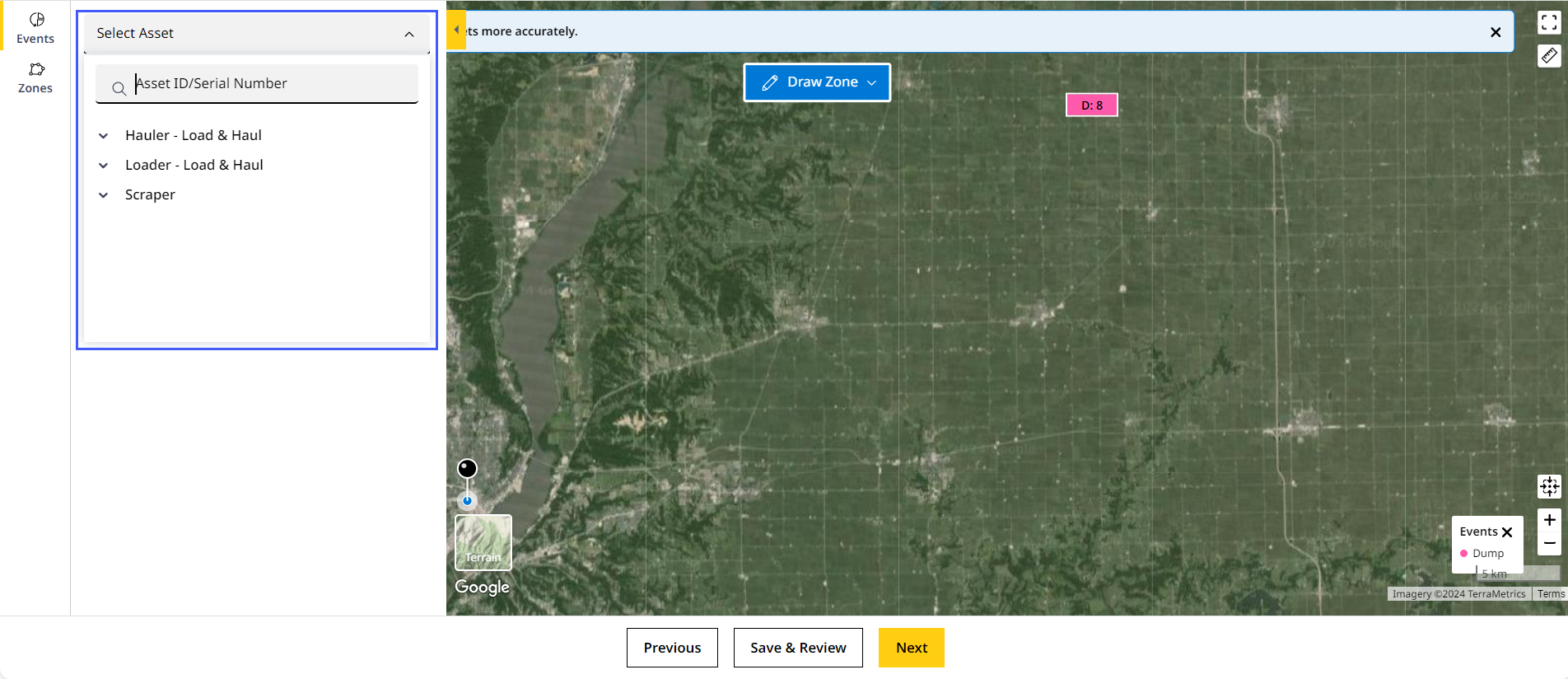Click the yellow Next button
The width and height of the screenshot is (1568, 679).
click(911, 648)
